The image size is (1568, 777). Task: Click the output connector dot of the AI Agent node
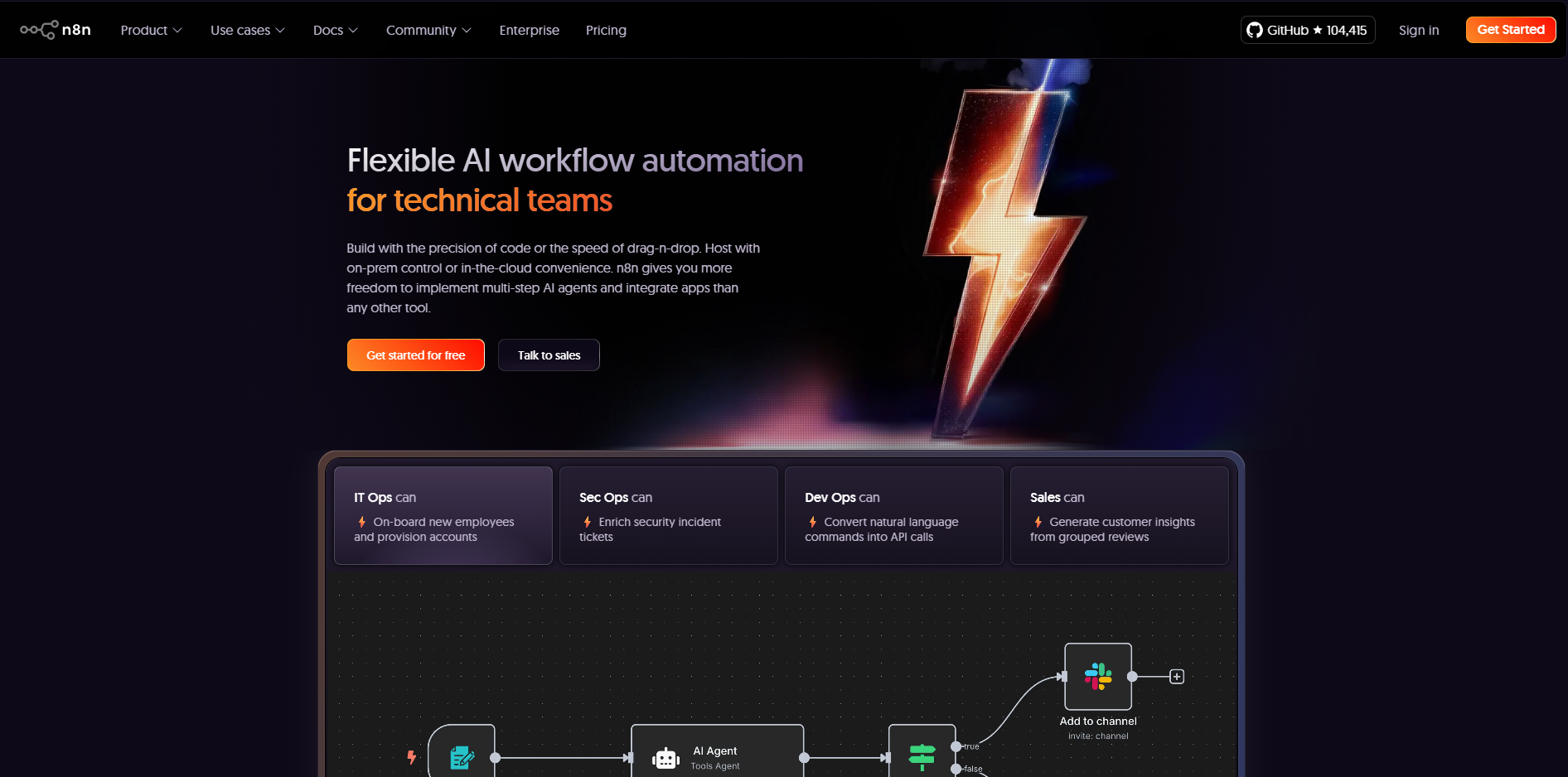click(x=804, y=756)
